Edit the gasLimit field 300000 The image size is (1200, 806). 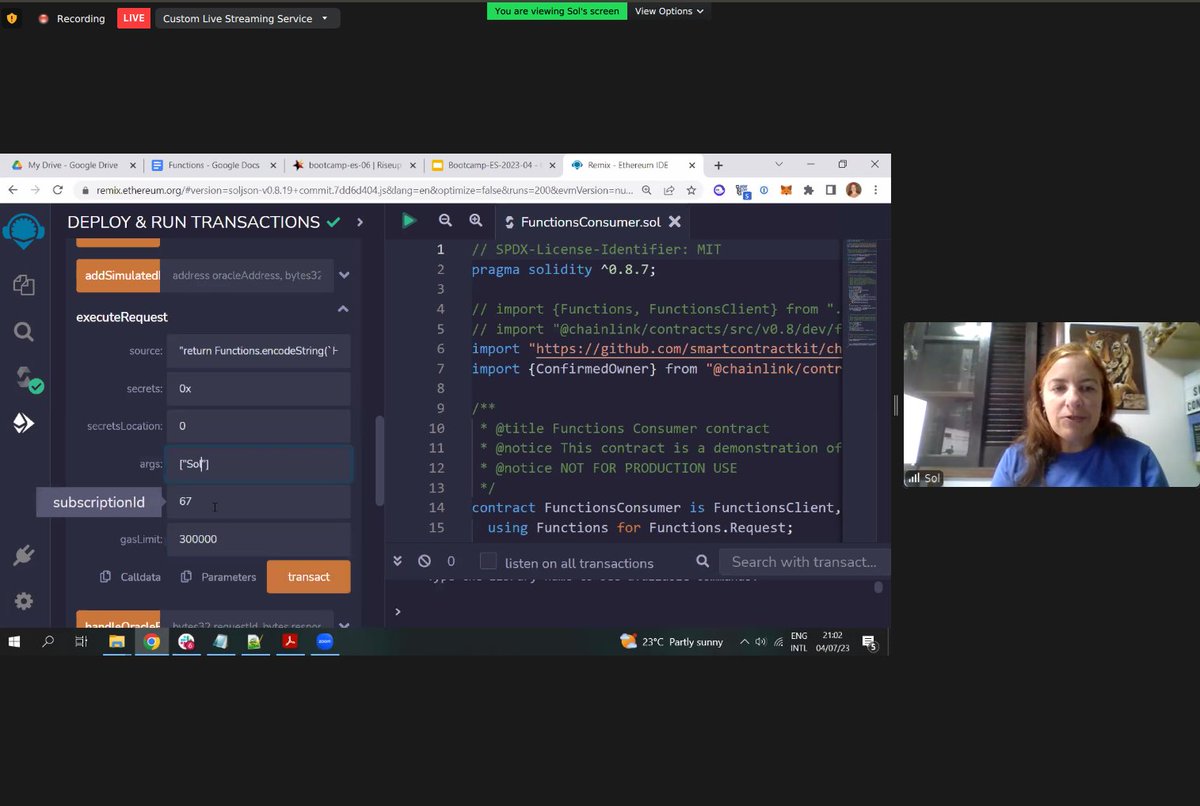click(x=259, y=539)
